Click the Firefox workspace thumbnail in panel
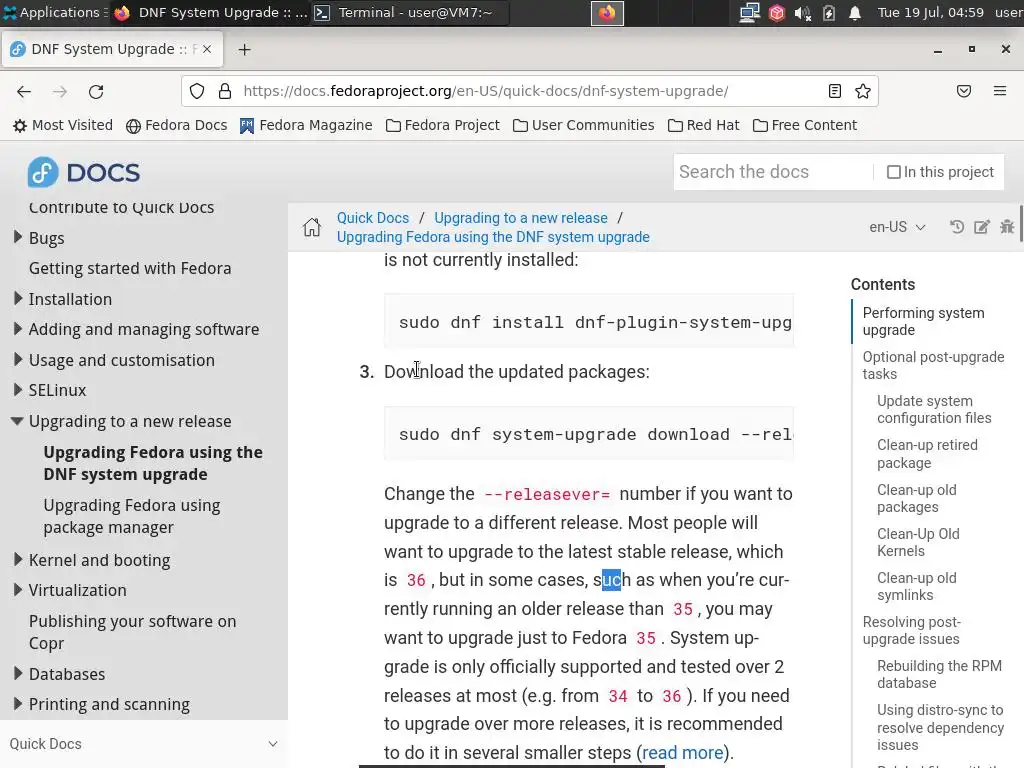The width and height of the screenshot is (1024, 768). [x=607, y=12]
